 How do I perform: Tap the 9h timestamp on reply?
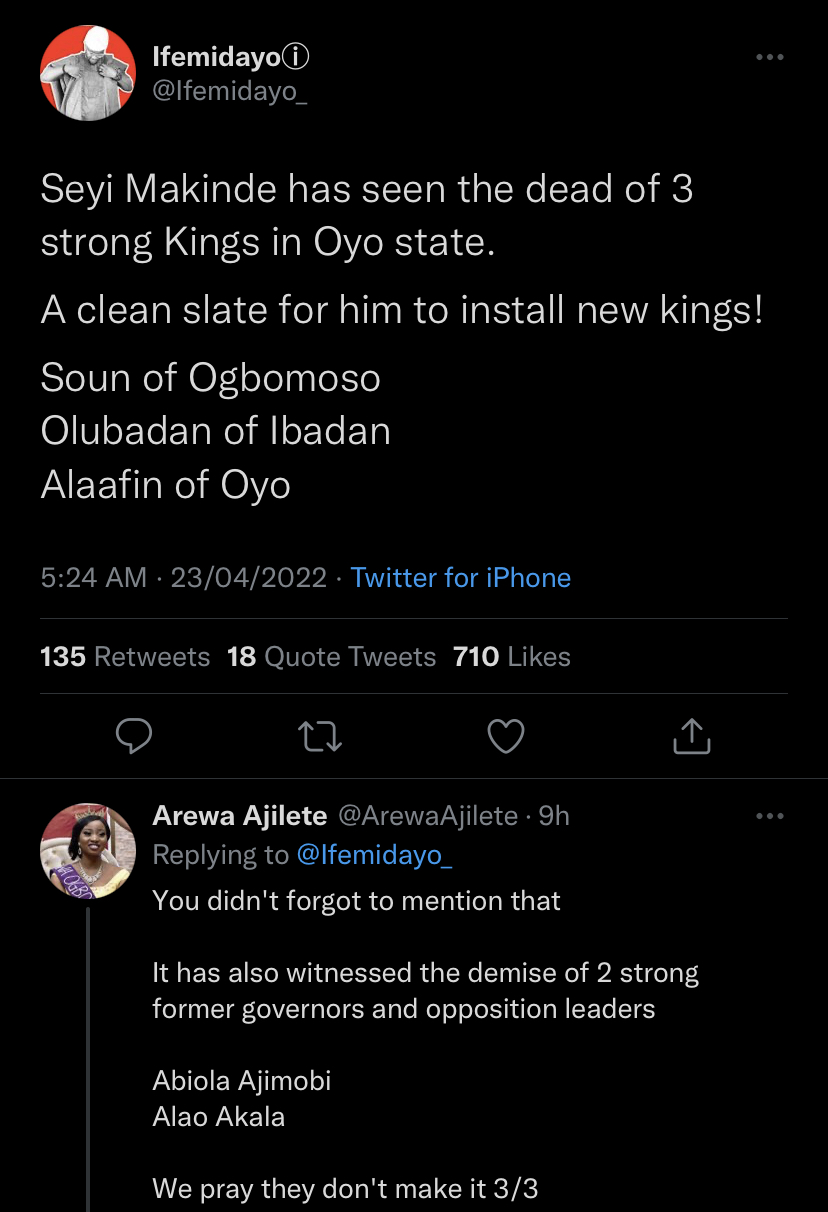click(x=554, y=816)
